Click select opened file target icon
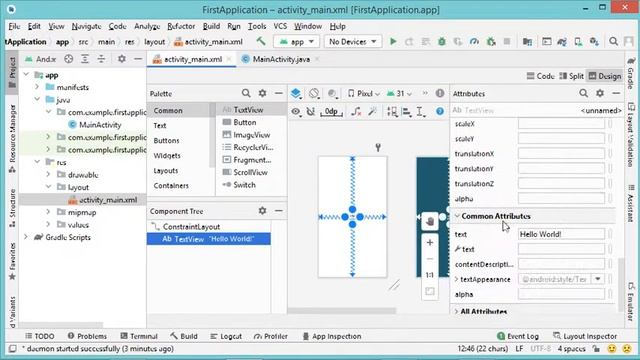The image size is (640, 360). pyautogui.click(x=69, y=59)
